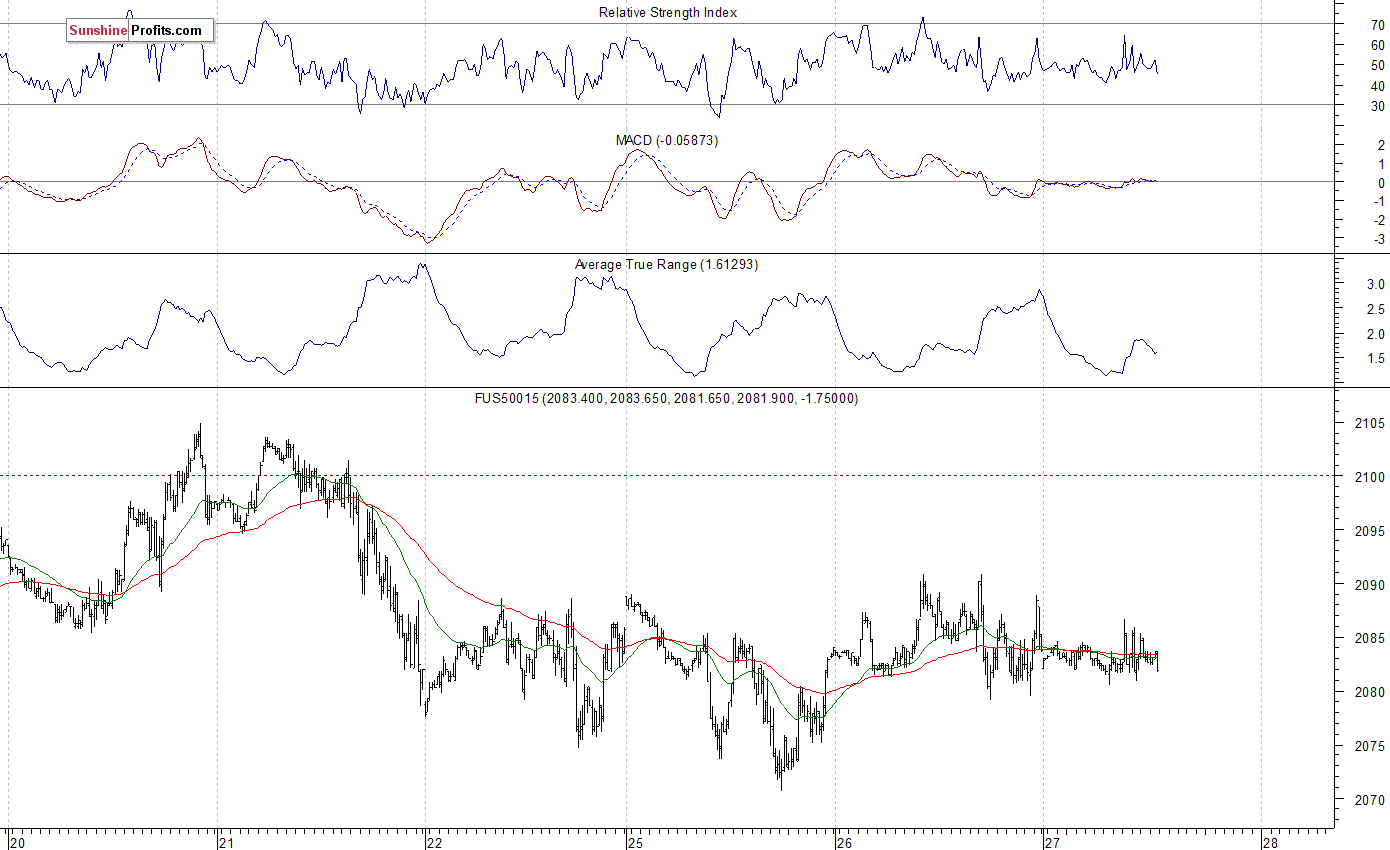Click the FUS50015 price chart title
The image size is (1390, 850).
(666, 398)
